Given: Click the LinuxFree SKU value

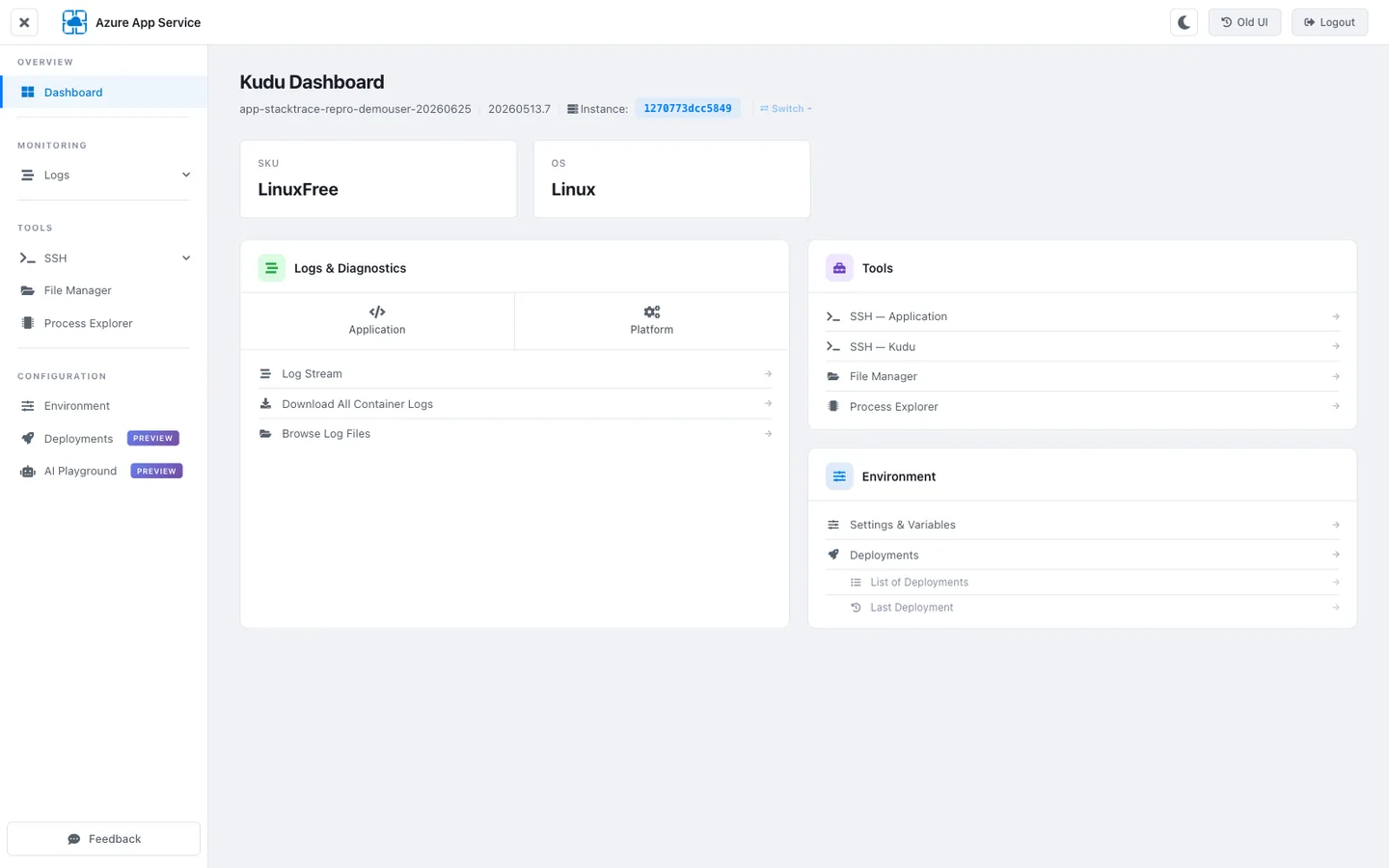Looking at the screenshot, I should click(298, 190).
